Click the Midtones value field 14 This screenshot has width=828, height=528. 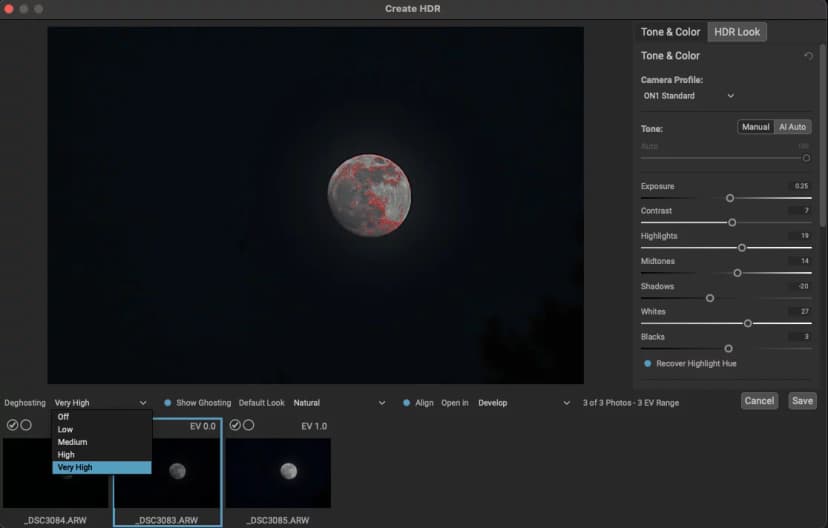(x=799, y=261)
